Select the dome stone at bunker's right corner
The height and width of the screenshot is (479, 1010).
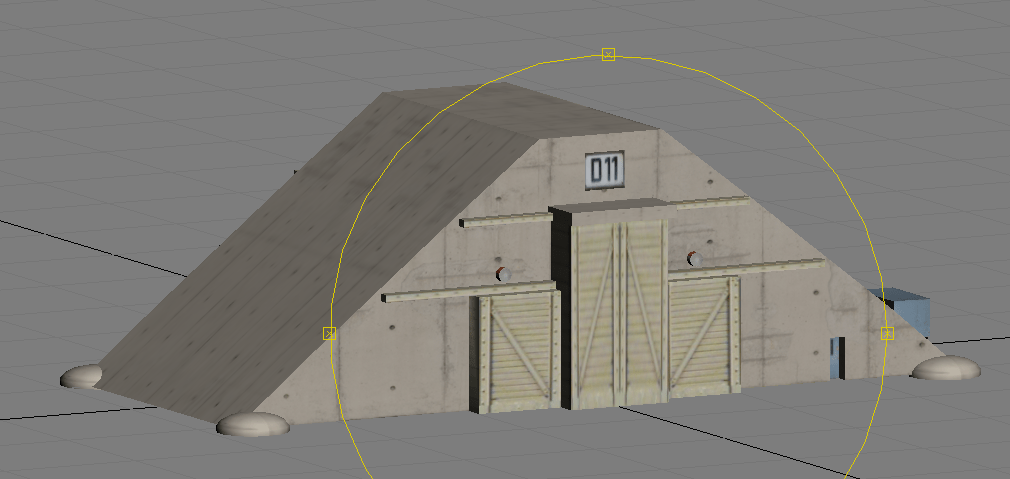coord(946,368)
